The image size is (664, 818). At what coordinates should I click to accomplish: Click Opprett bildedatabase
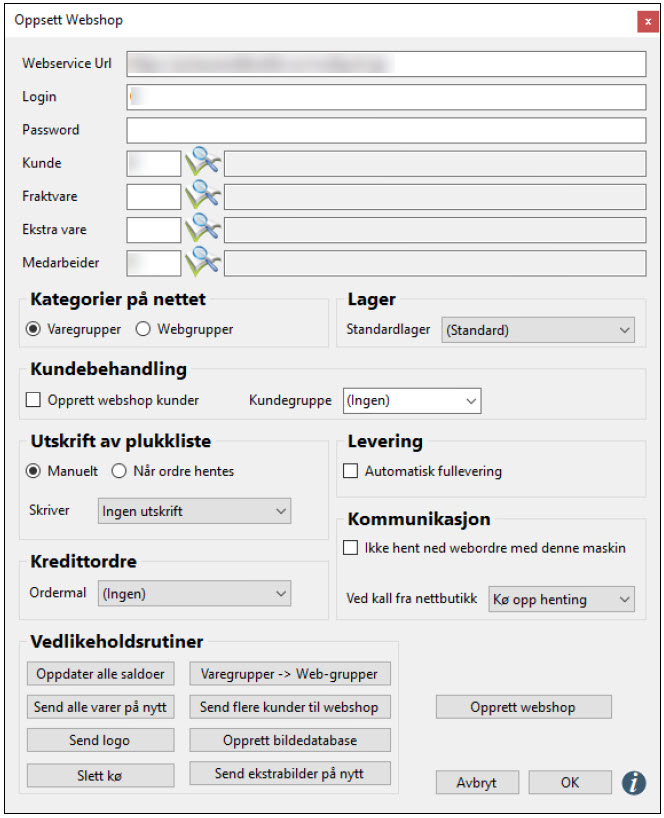click(291, 740)
